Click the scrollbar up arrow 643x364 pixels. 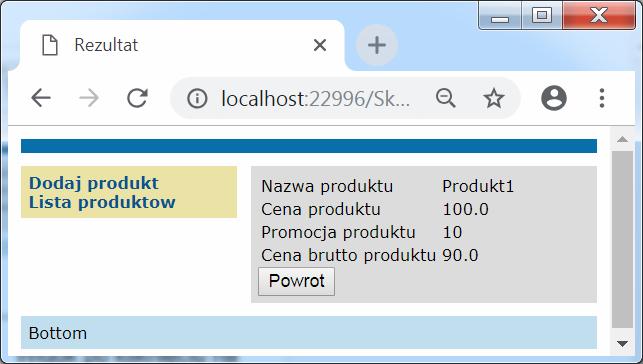pos(622,139)
